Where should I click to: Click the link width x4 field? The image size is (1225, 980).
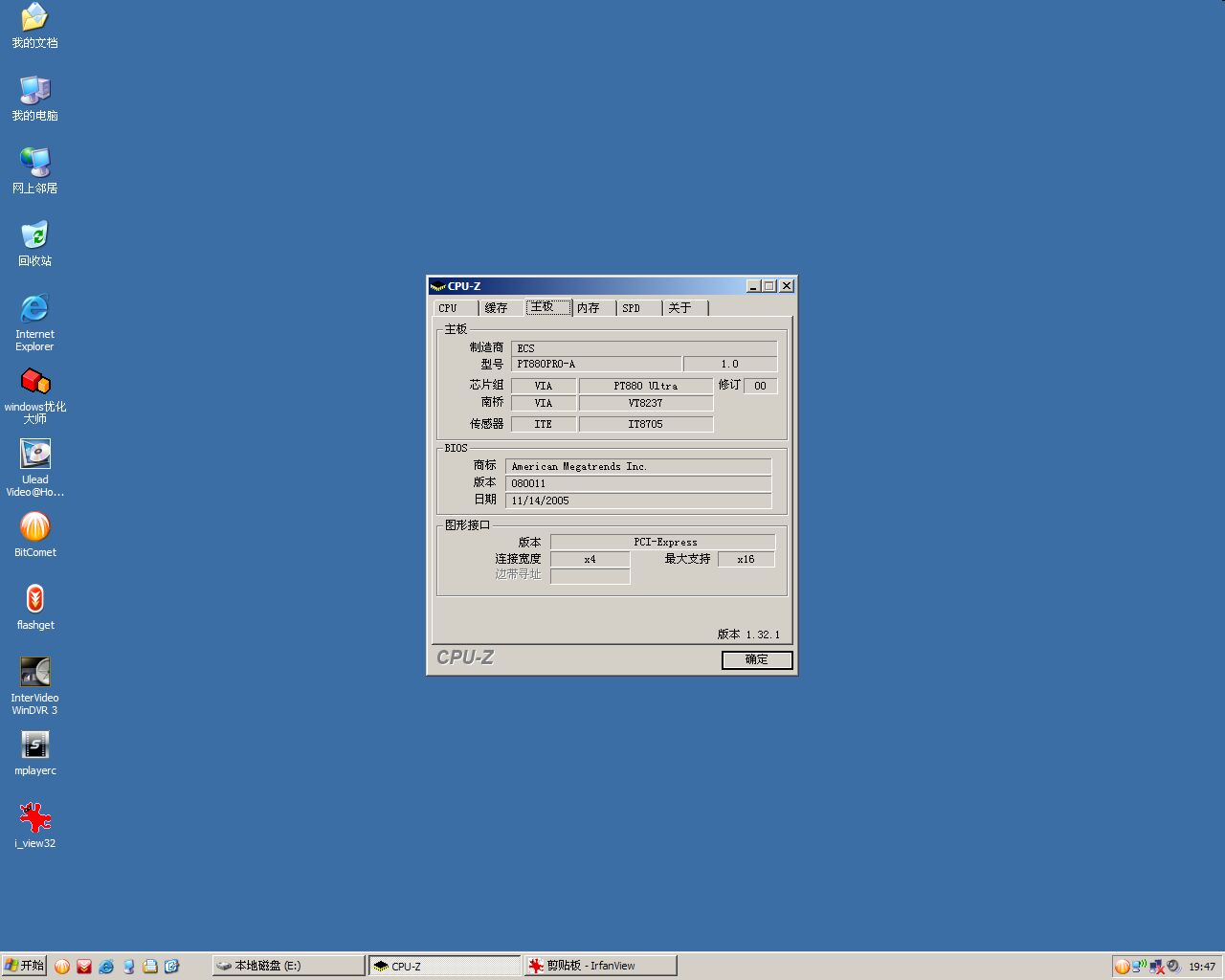point(590,559)
